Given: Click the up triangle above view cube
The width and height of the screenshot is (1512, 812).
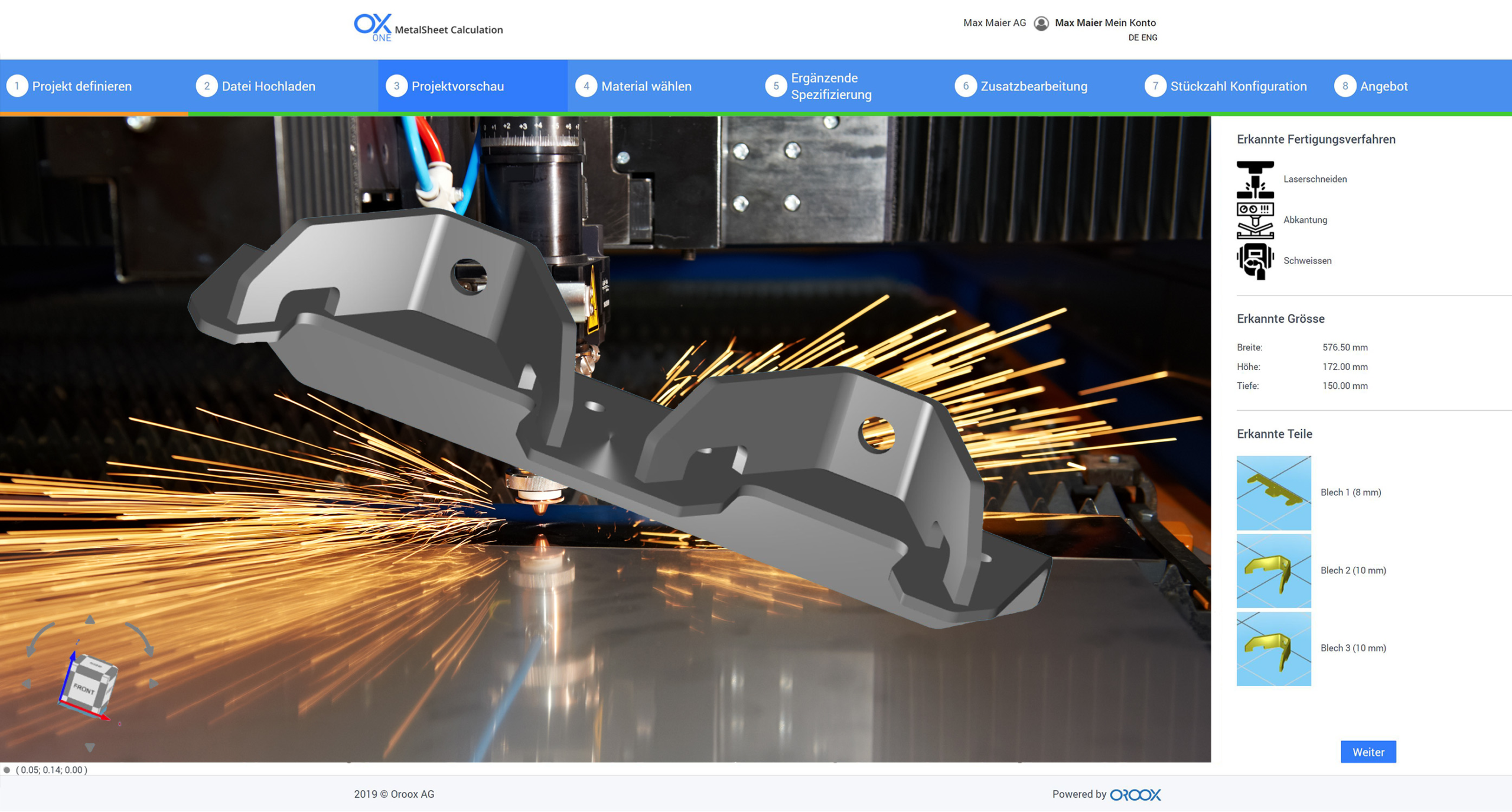Looking at the screenshot, I should coord(90,619).
